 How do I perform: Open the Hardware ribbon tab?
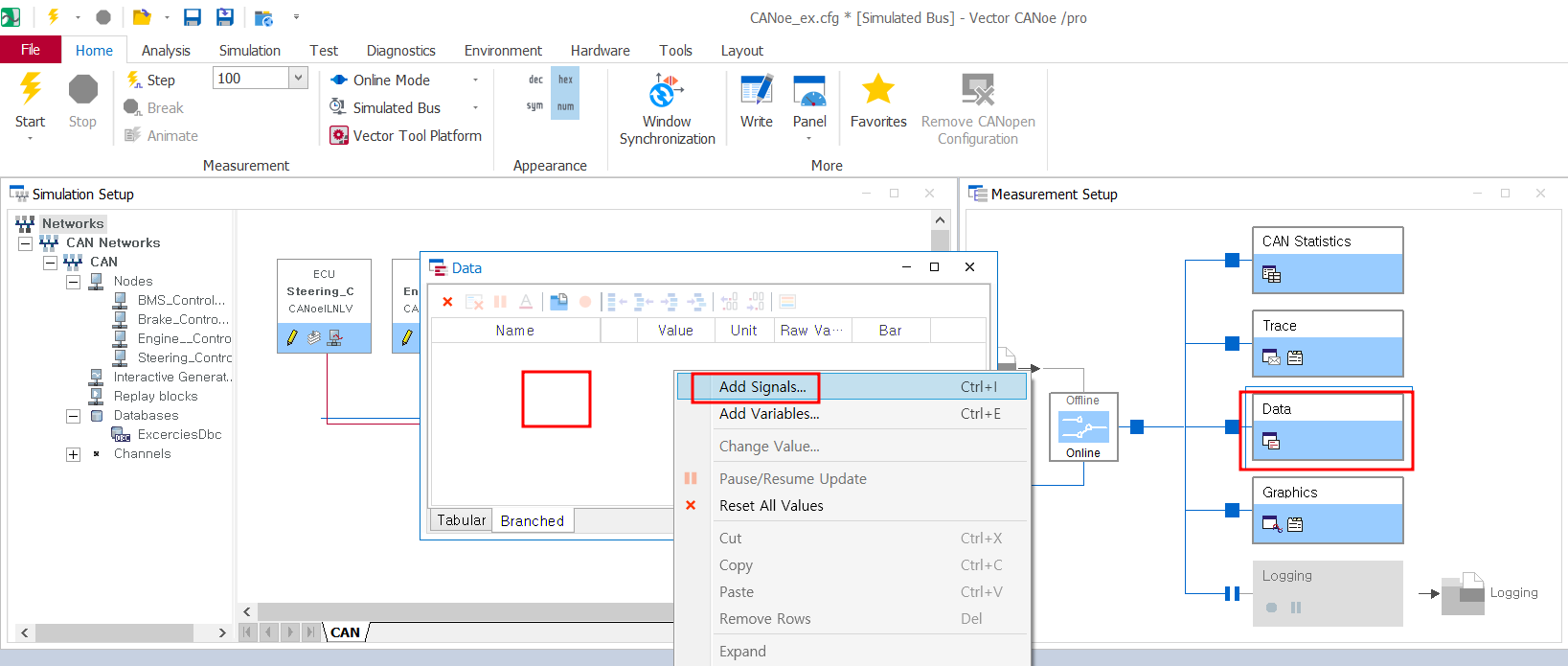[601, 50]
